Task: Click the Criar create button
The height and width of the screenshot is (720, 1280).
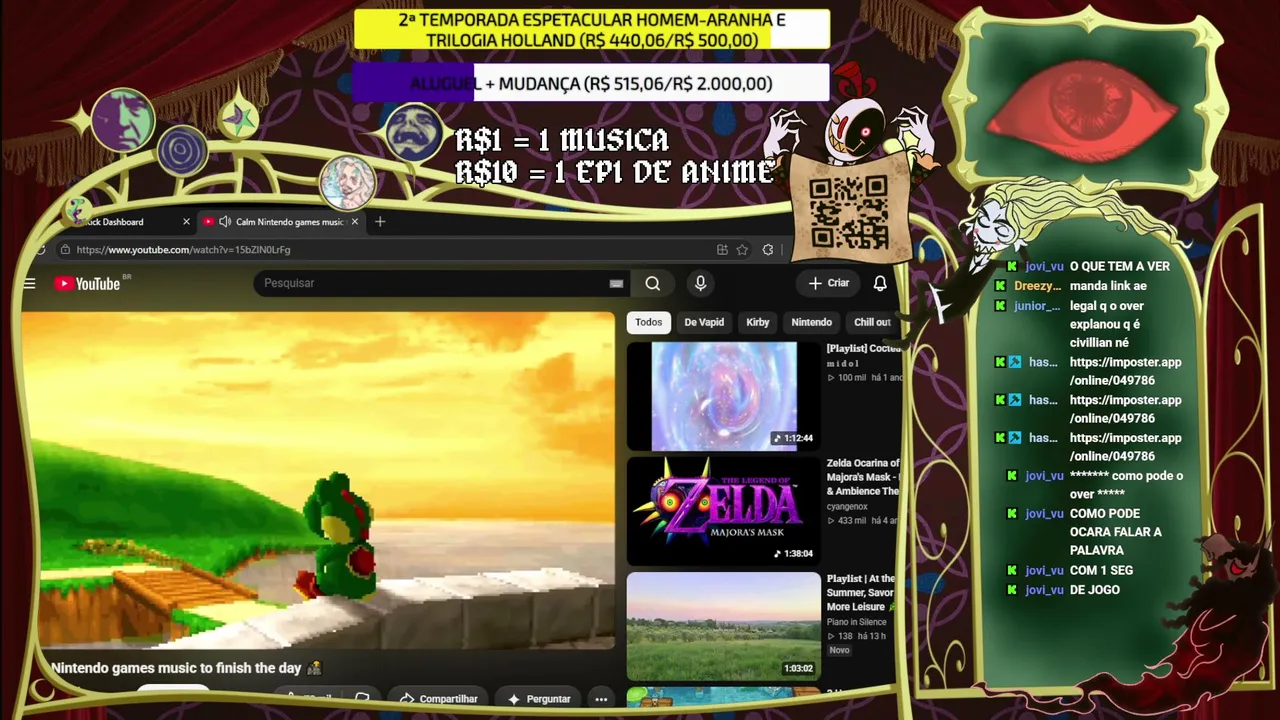Action: pyautogui.click(x=829, y=283)
